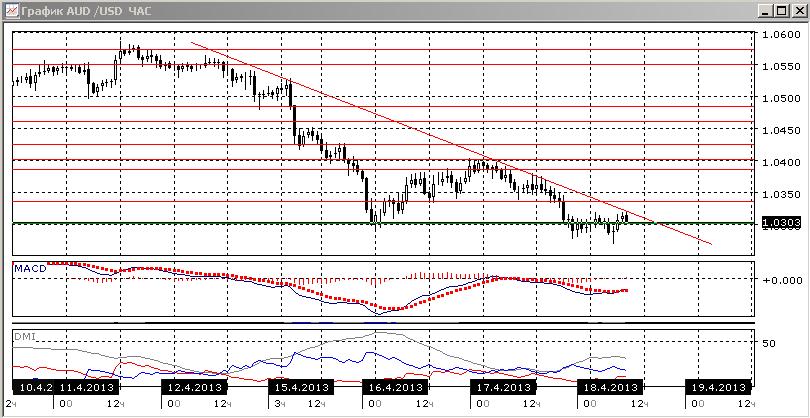Click the partially shown 10.4.2 date label
Viewport: 810px width, 418px height.
33,387
